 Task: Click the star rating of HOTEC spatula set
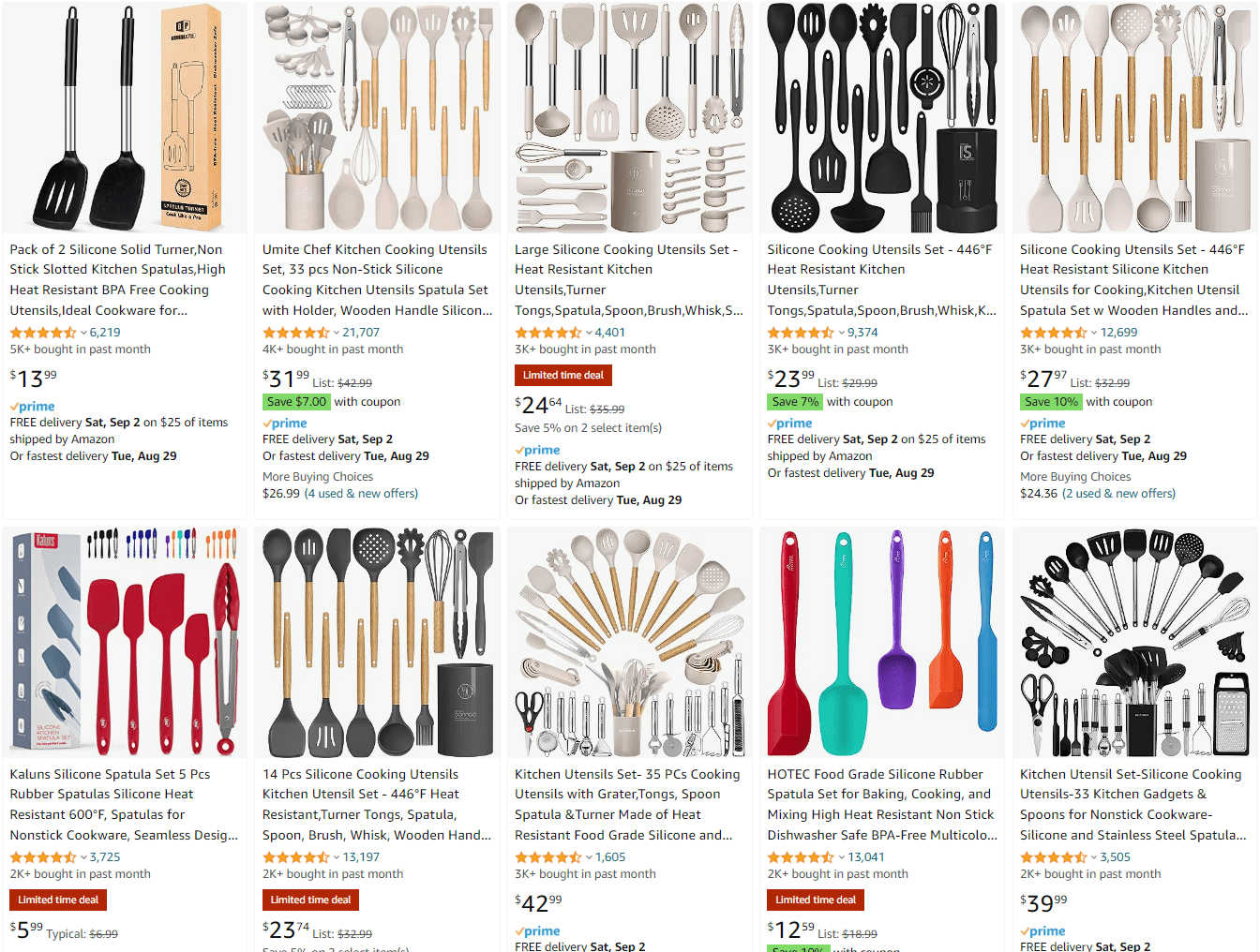[x=800, y=857]
